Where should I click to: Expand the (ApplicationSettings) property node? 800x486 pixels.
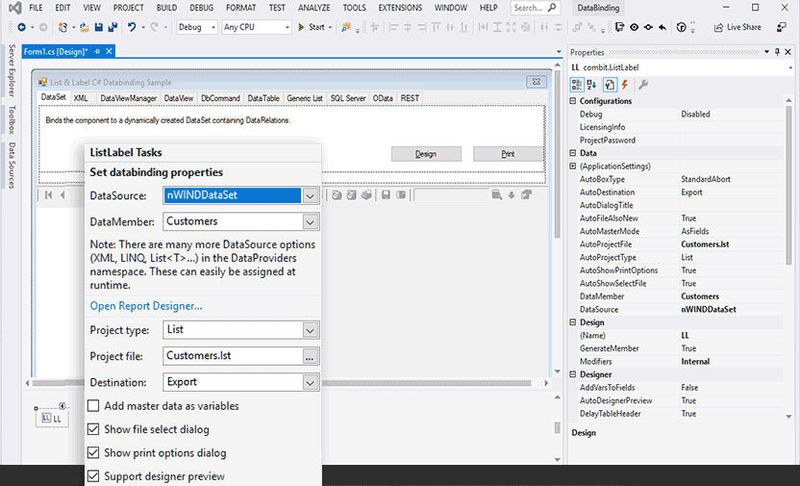[x=572, y=166]
